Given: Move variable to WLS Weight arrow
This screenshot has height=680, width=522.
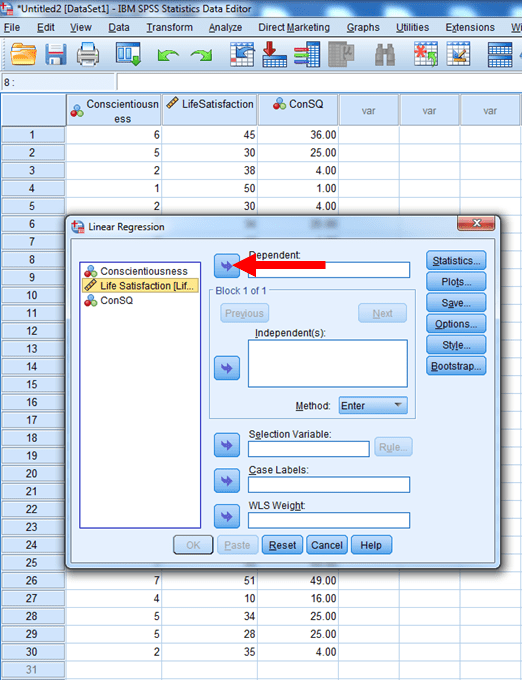Looking at the screenshot, I should point(227,516).
